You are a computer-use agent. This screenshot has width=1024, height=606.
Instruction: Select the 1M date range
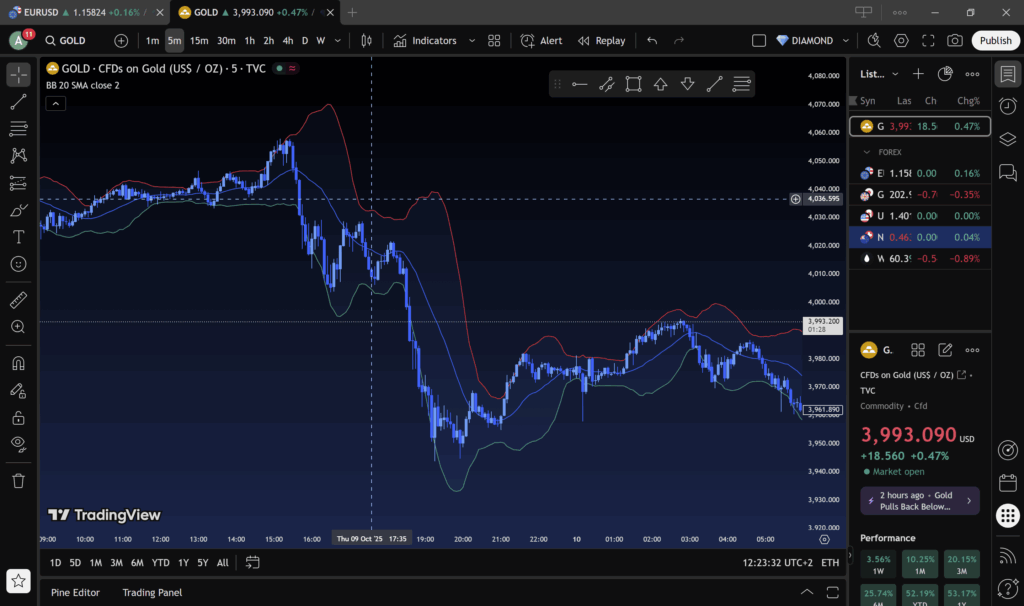click(96, 563)
